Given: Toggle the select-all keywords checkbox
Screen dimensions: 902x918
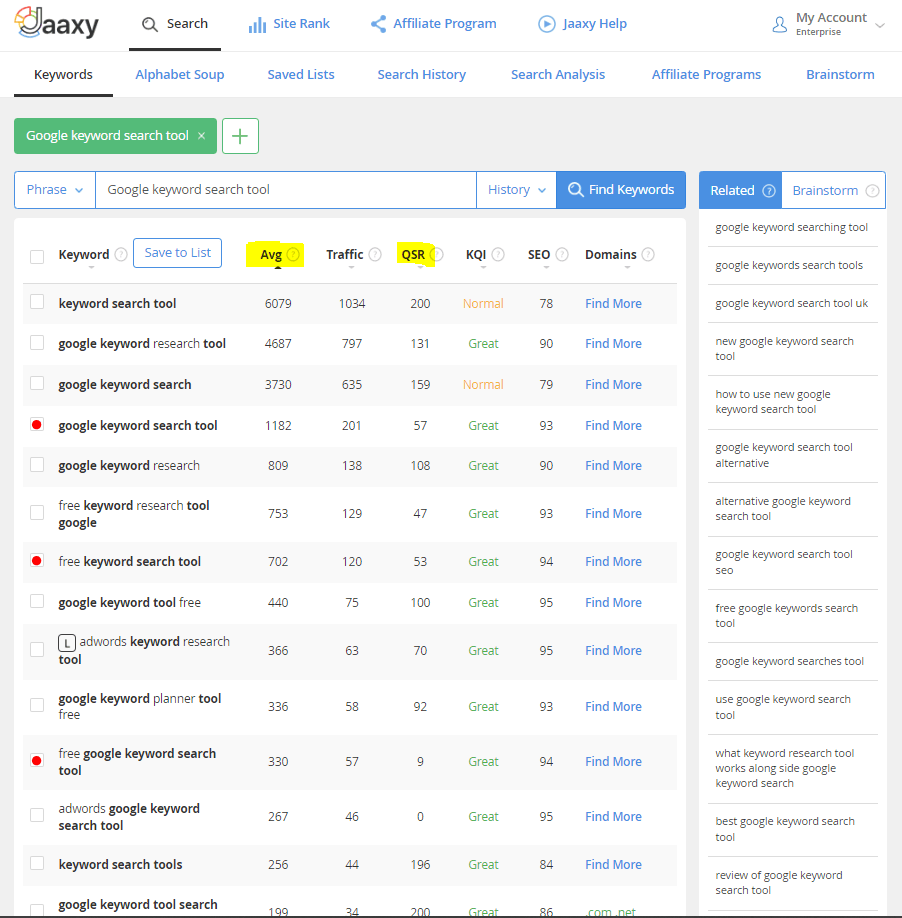Looking at the screenshot, I should click(x=37, y=256).
